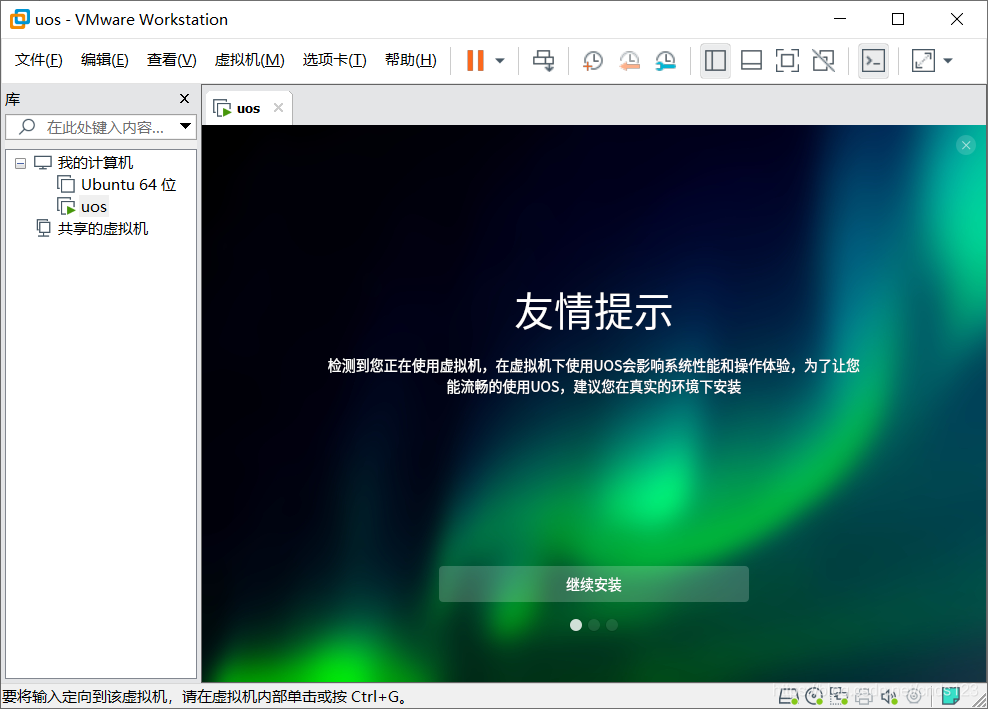Viewport: 988px width, 709px height.
Task: Enter full screen mode
Action: (x=787, y=61)
